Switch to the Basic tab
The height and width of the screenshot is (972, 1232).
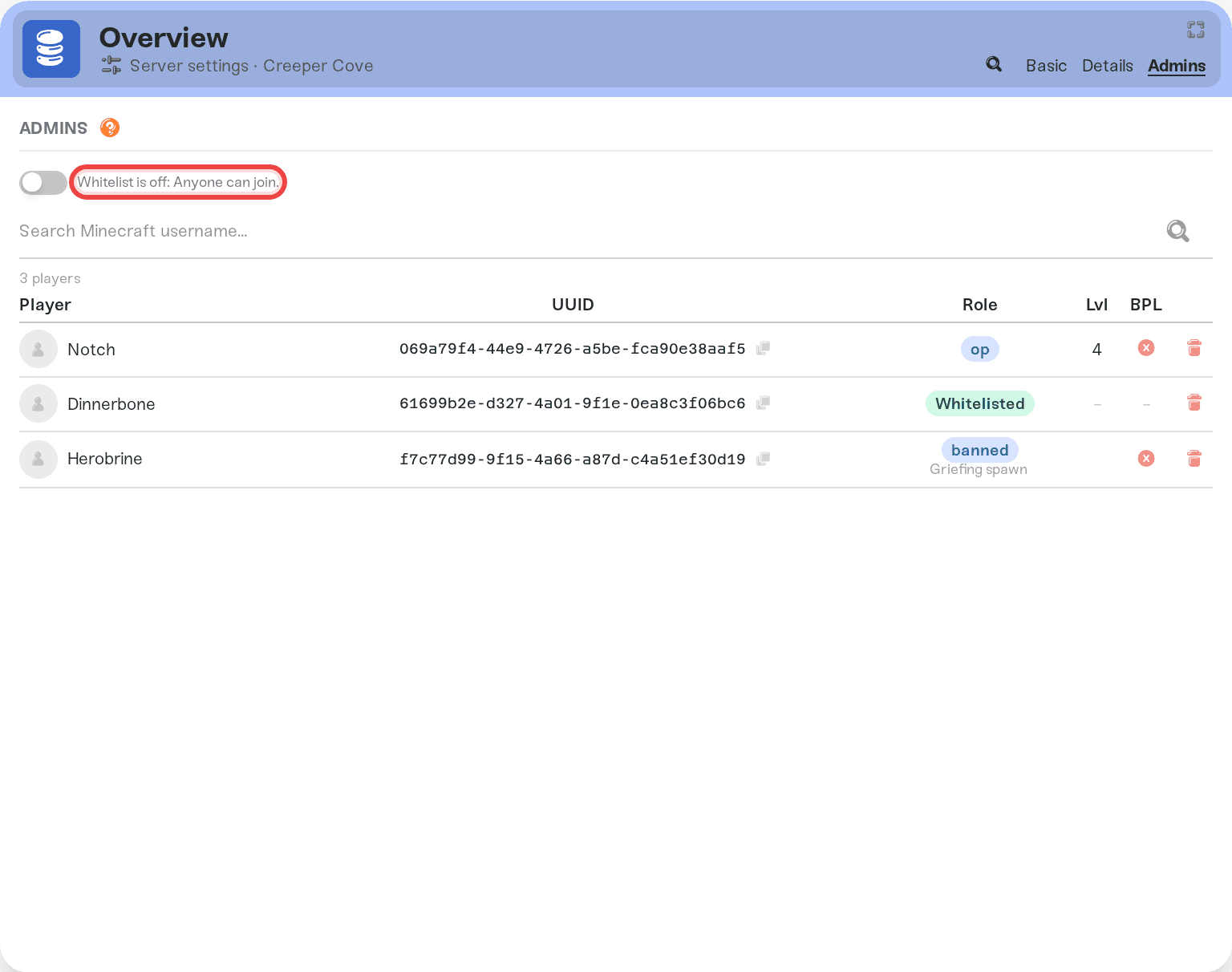click(x=1046, y=66)
